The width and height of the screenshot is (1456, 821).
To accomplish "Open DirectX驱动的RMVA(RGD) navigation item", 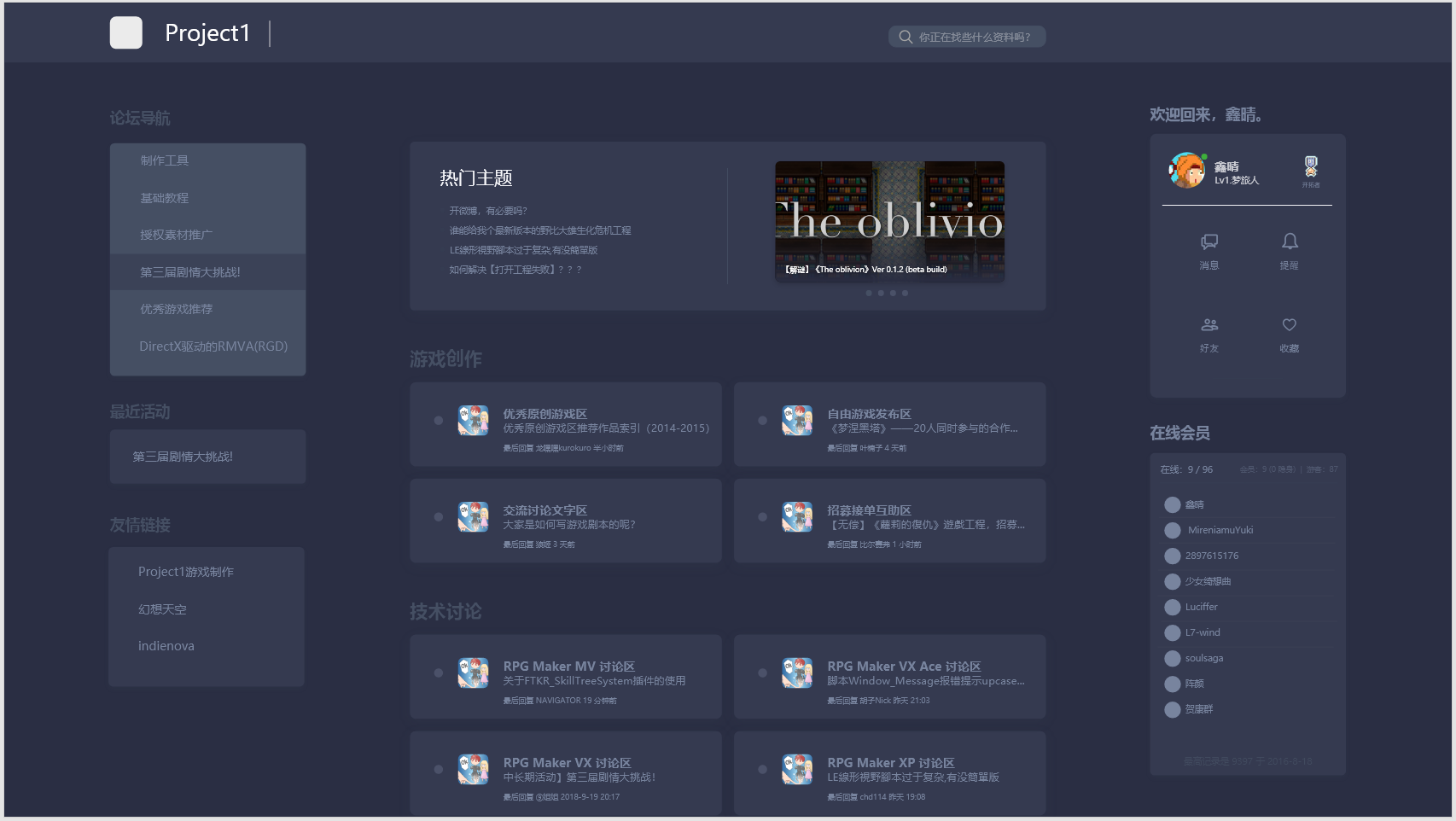I will (x=207, y=346).
